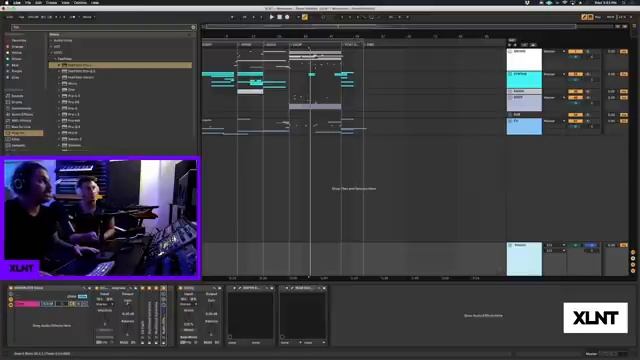Toggle the Utility device activator
Screen dimensions: 640x360
(x=180, y=288)
